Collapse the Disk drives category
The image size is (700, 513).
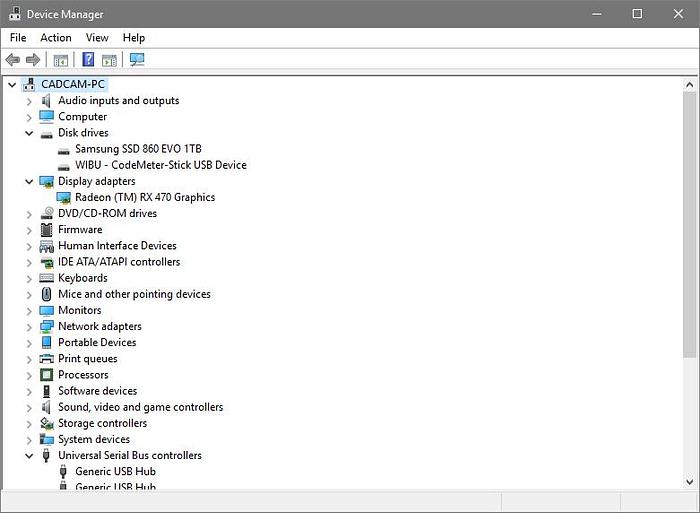(x=29, y=133)
